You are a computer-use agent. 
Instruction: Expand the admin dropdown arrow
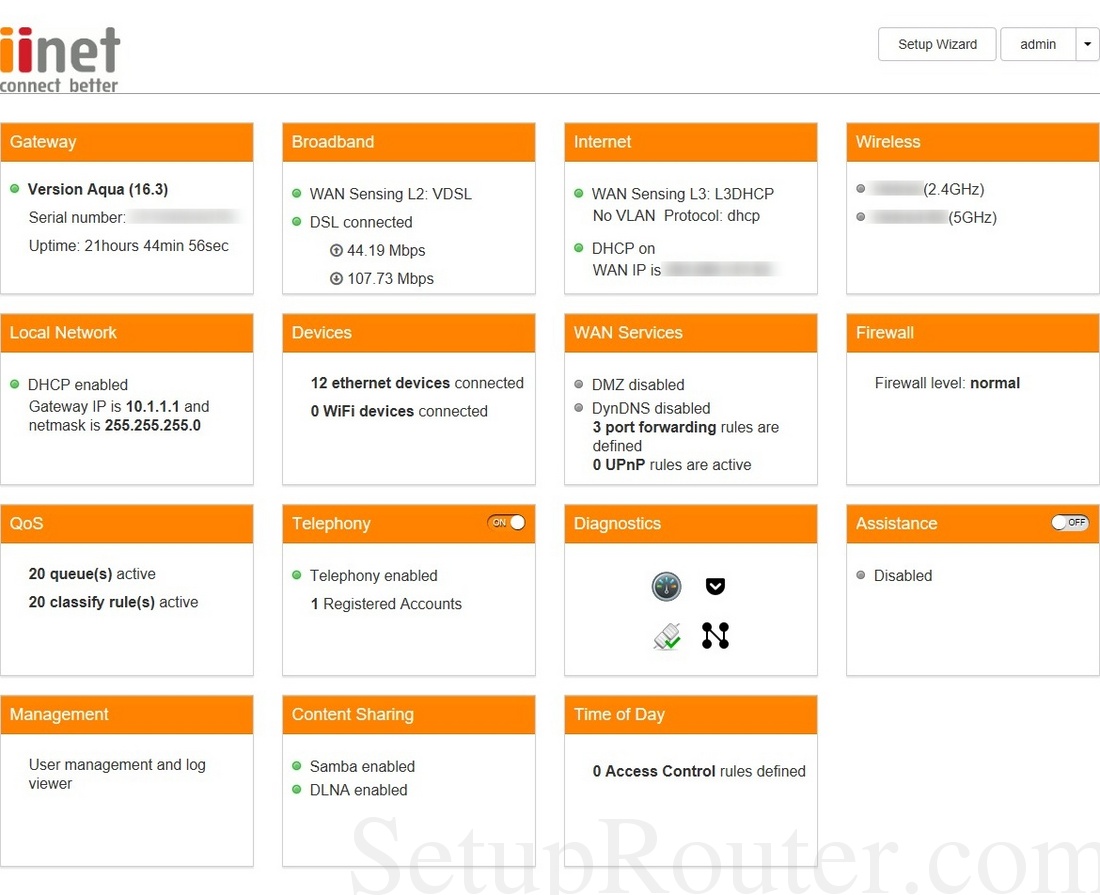tap(1087, 44)
